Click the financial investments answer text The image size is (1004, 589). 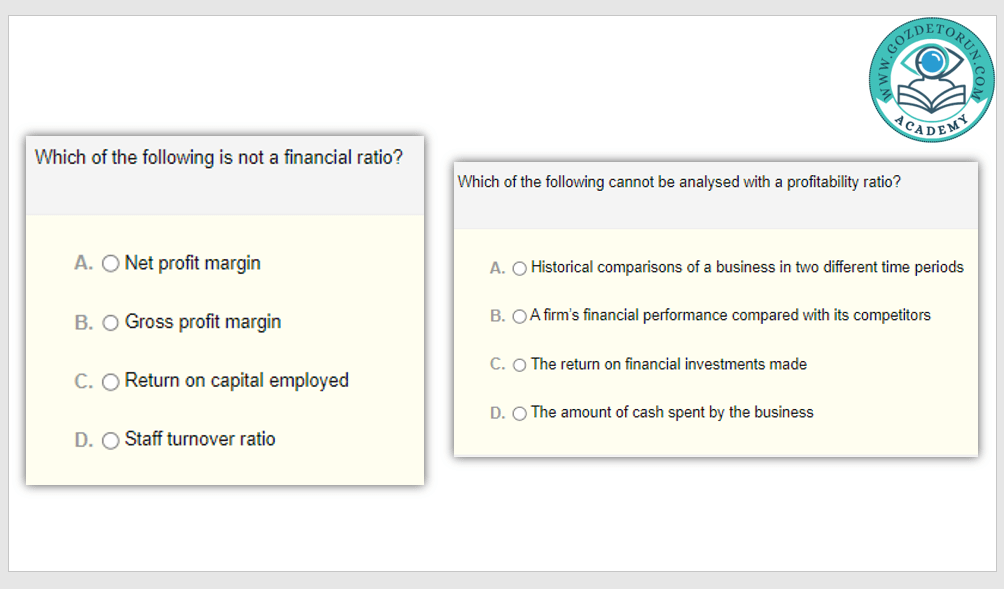pos(668,364)
